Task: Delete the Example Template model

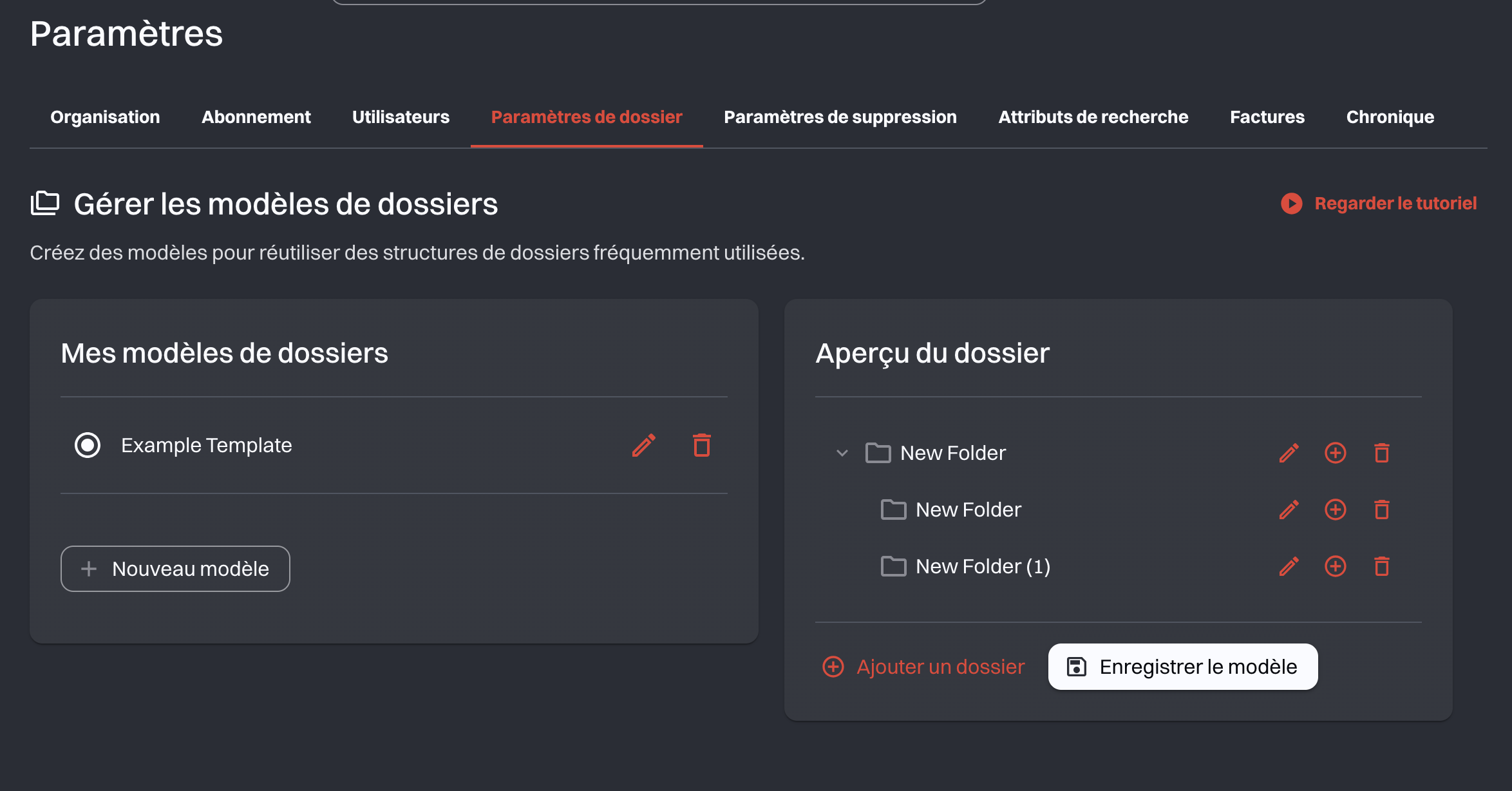Action: pos(701,445)
